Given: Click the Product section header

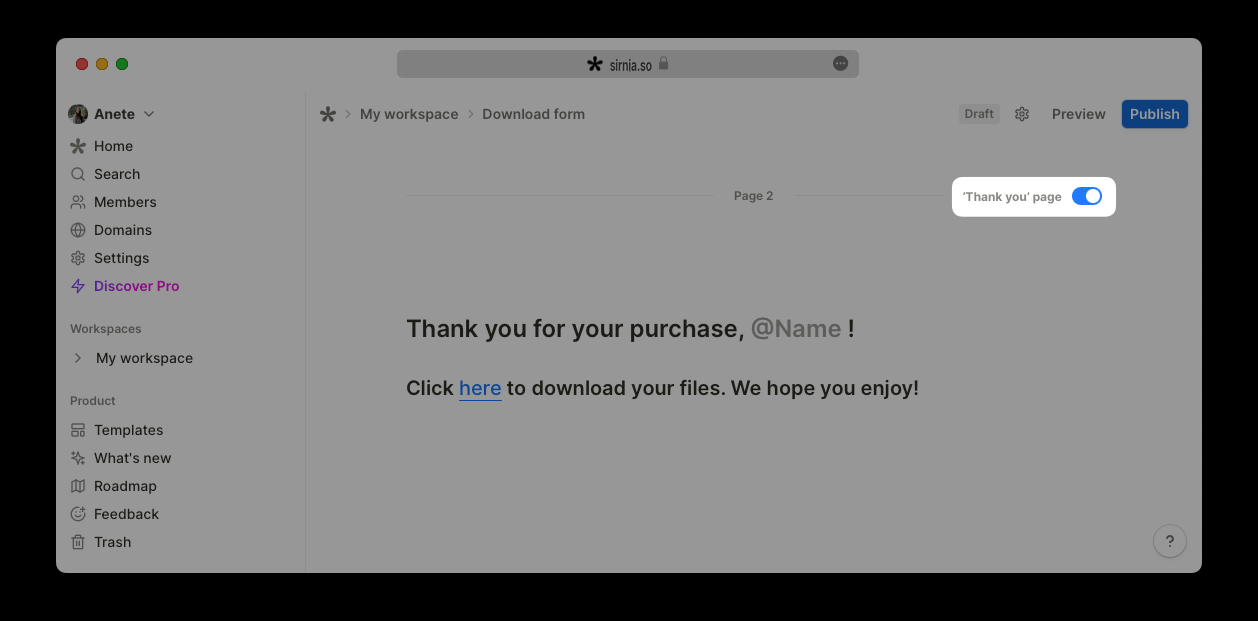Looking at the screenshot, I should (93, 401).
